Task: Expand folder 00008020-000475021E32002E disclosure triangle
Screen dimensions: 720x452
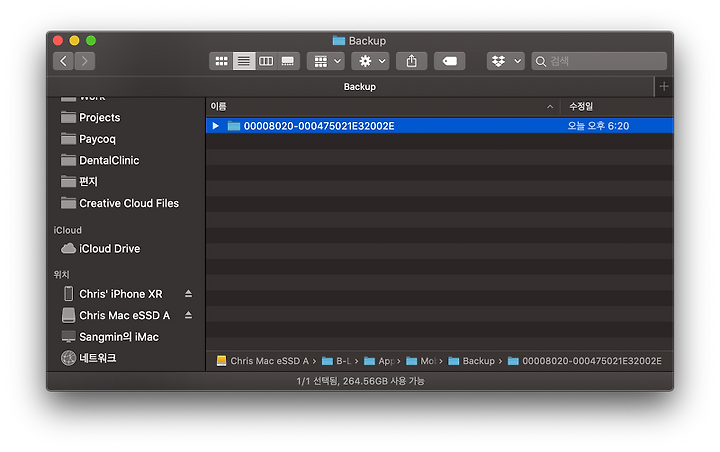Action: tap(215, 126)
